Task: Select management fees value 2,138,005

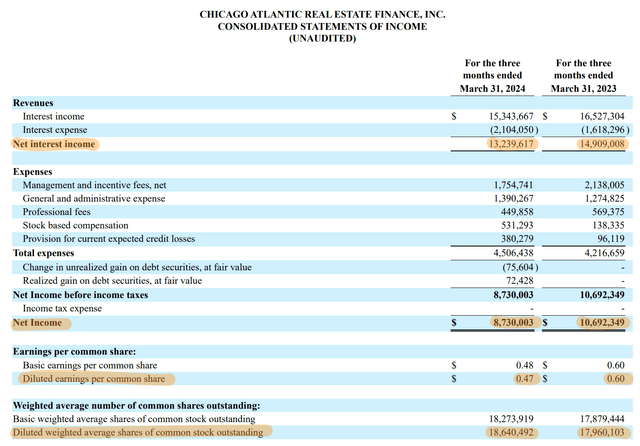Action: (604, 185)
